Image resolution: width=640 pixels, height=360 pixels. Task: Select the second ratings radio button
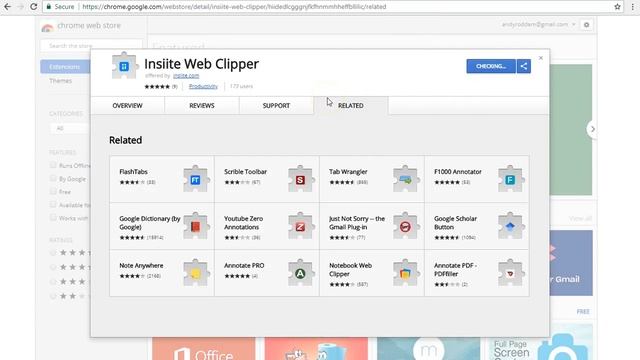[53, 267]
